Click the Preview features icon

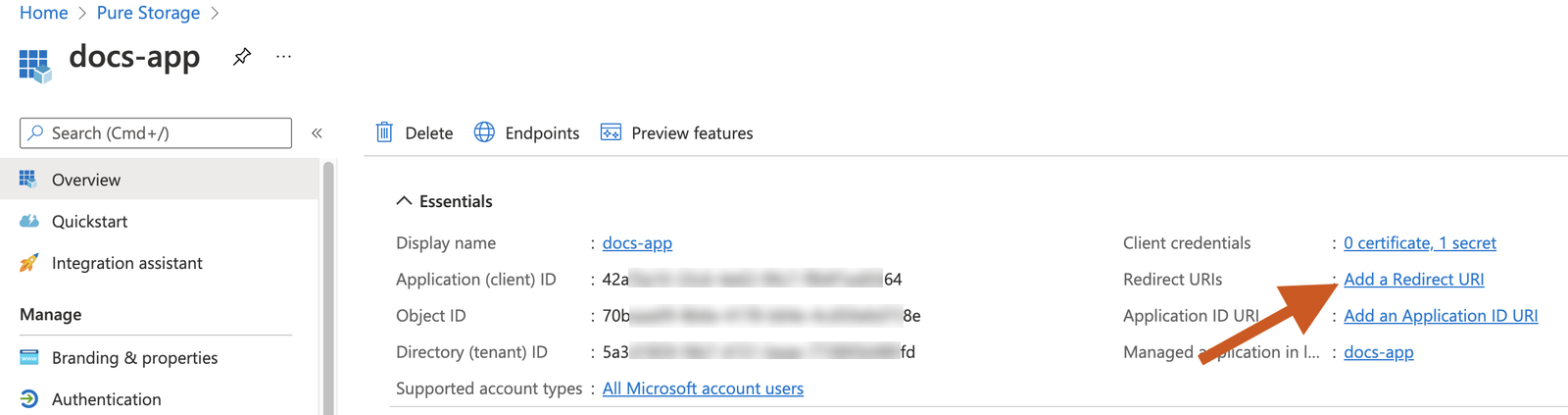611,132
